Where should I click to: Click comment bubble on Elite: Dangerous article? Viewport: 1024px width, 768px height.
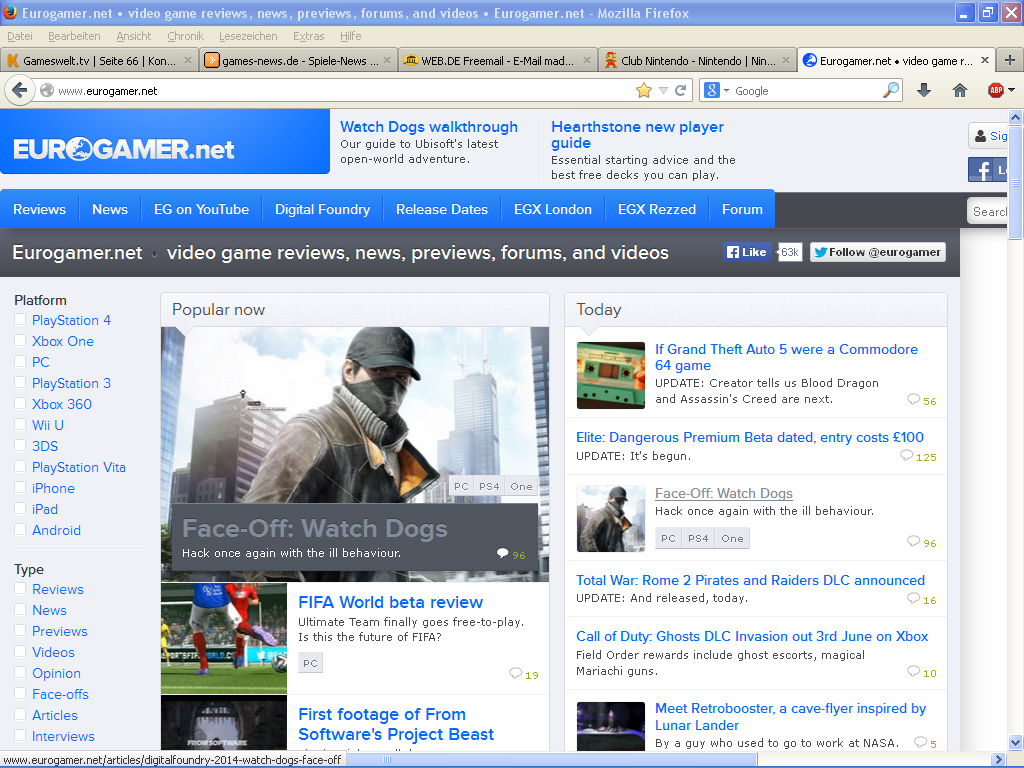click(906, 456)
